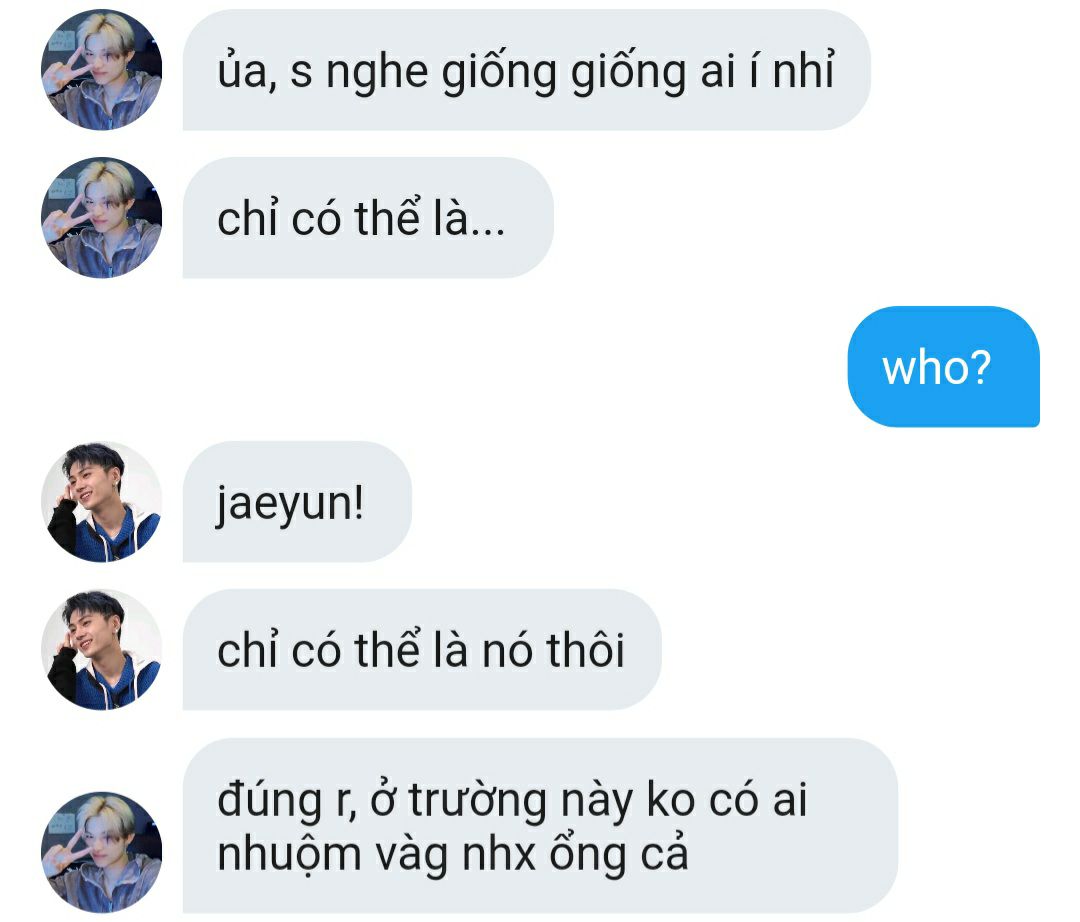Select message bubble 'chỉ có thể là nó thôi'
The image size is (1080, 922).
pyautogui.click(x=422, y=649)
